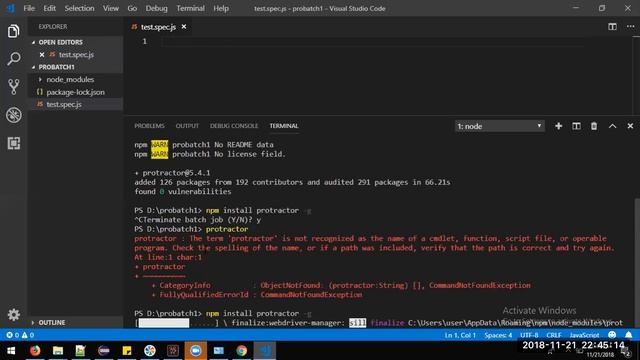
Task: Open Zoom from the taskbar
Action: [196, 351]
